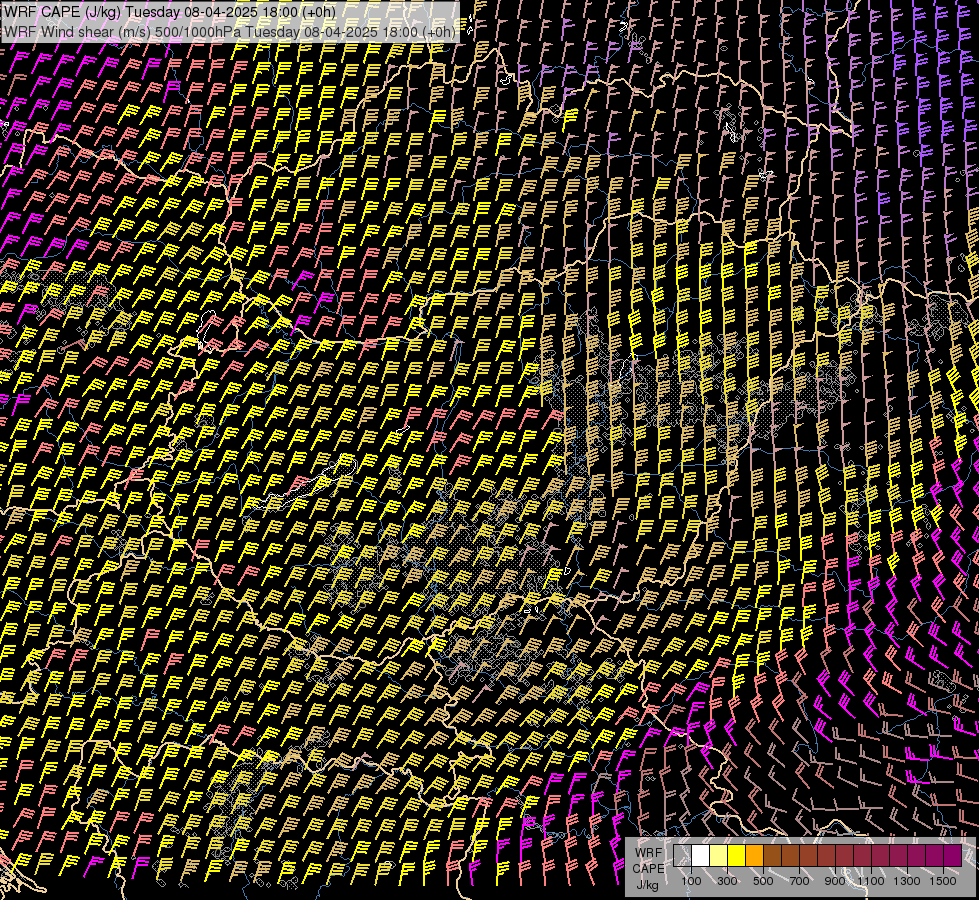
Task: Select the pale yellow CAPE legend swatch
Action: 719,855
